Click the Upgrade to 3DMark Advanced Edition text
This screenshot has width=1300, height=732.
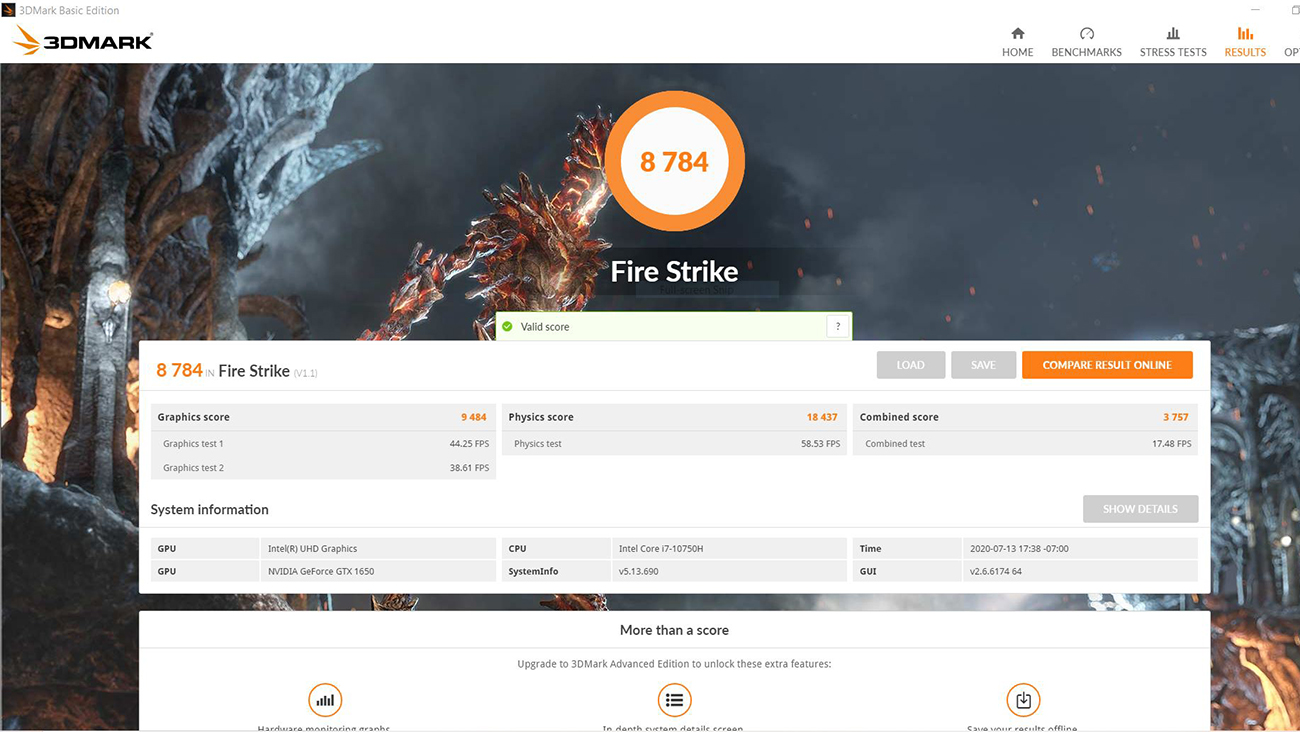click(674, 664)
